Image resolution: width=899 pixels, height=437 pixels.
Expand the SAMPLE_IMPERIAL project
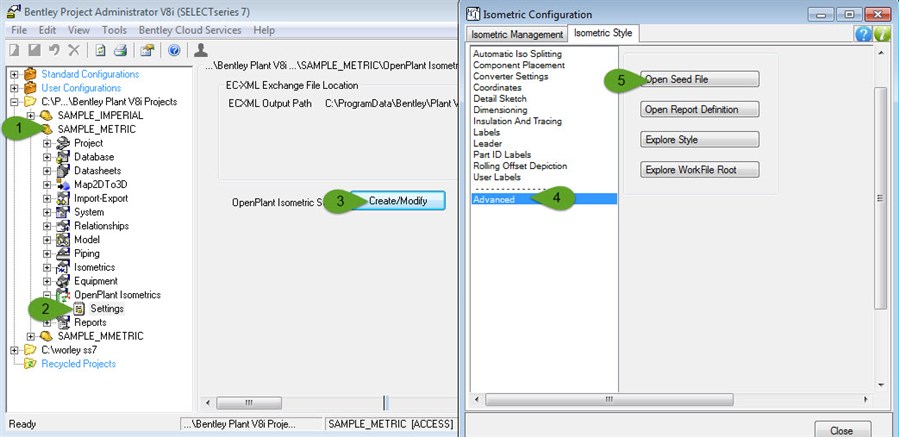(x=31, y=115)
